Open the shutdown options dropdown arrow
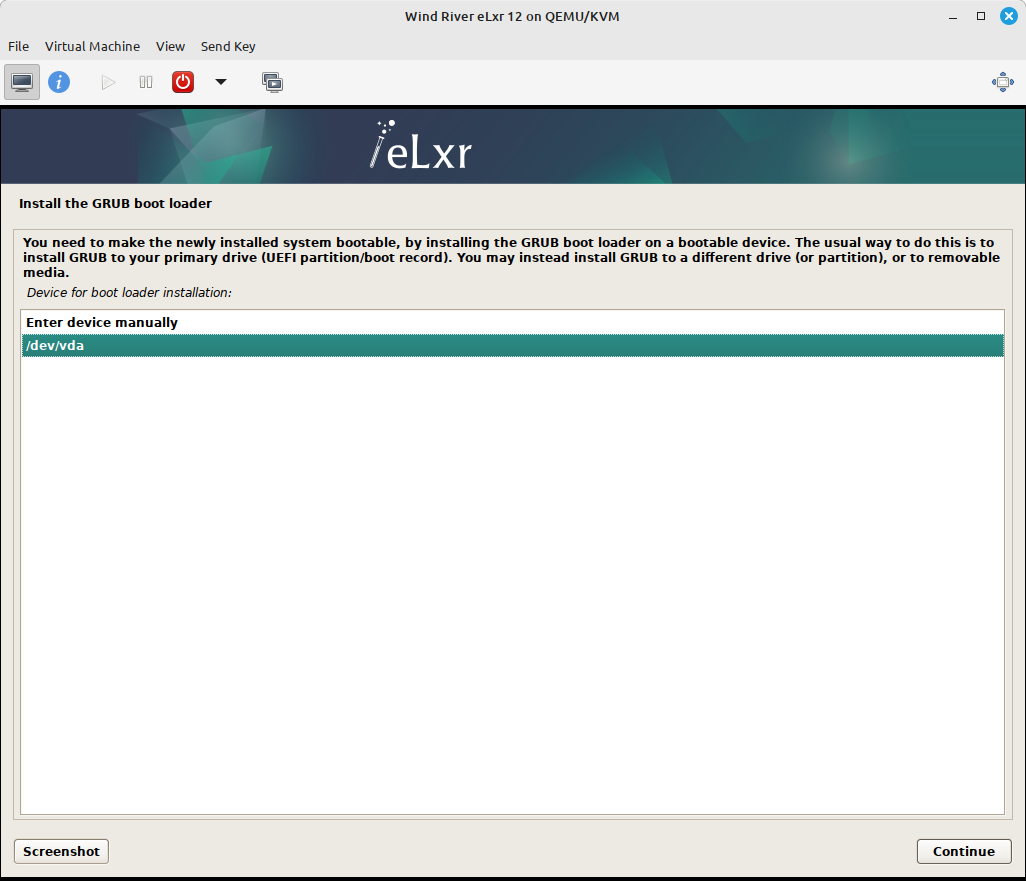Image resolution: width=1026 pixels, height=881 pixels. (220, 81)
